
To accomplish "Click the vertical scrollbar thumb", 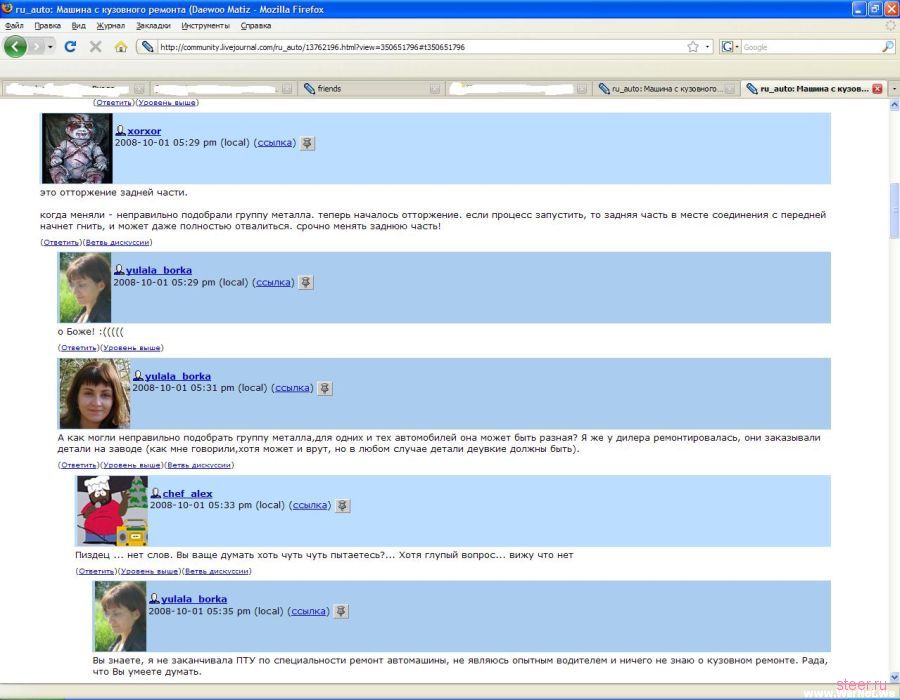I will click(894, 210).
